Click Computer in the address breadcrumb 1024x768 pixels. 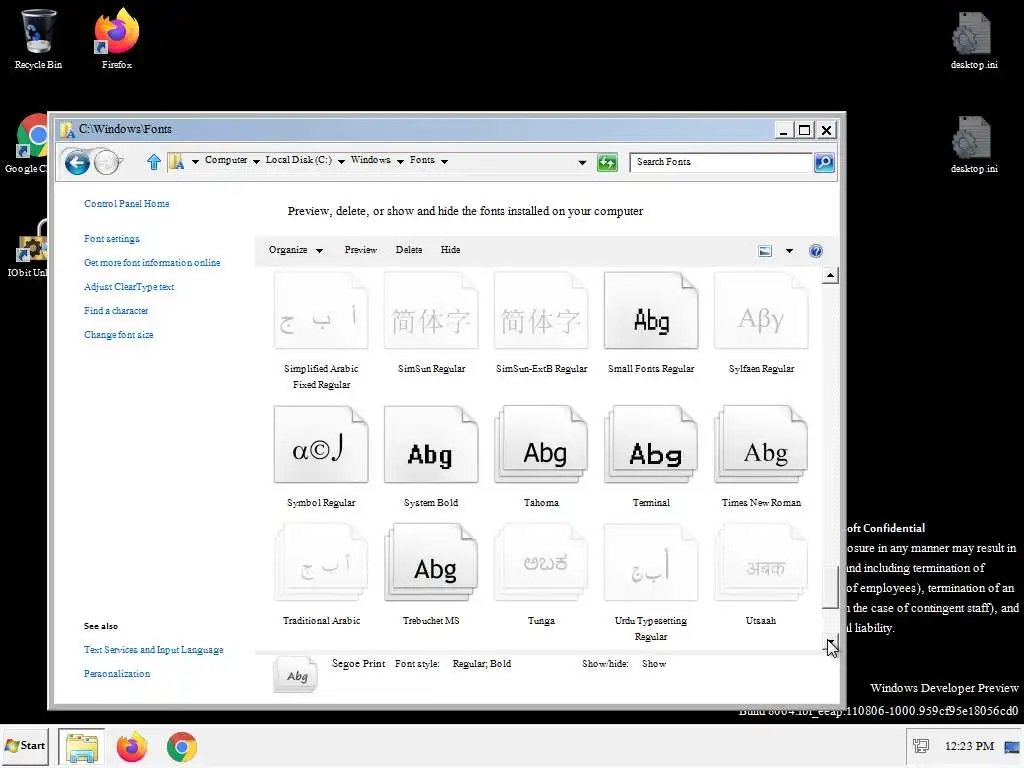pyautogui.click(x=226, y=160)
